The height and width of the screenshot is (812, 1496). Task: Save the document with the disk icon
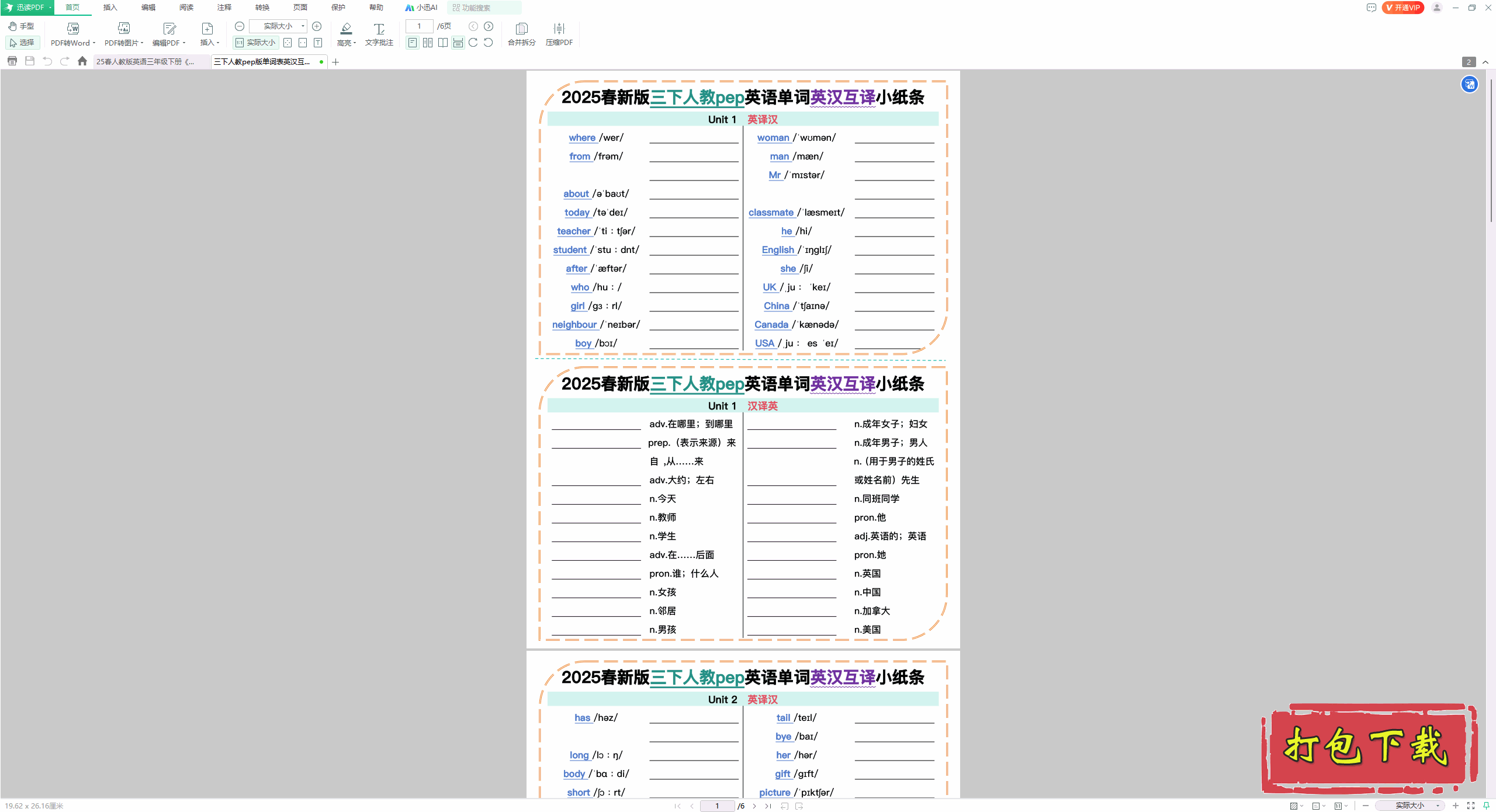click(30, 61)
